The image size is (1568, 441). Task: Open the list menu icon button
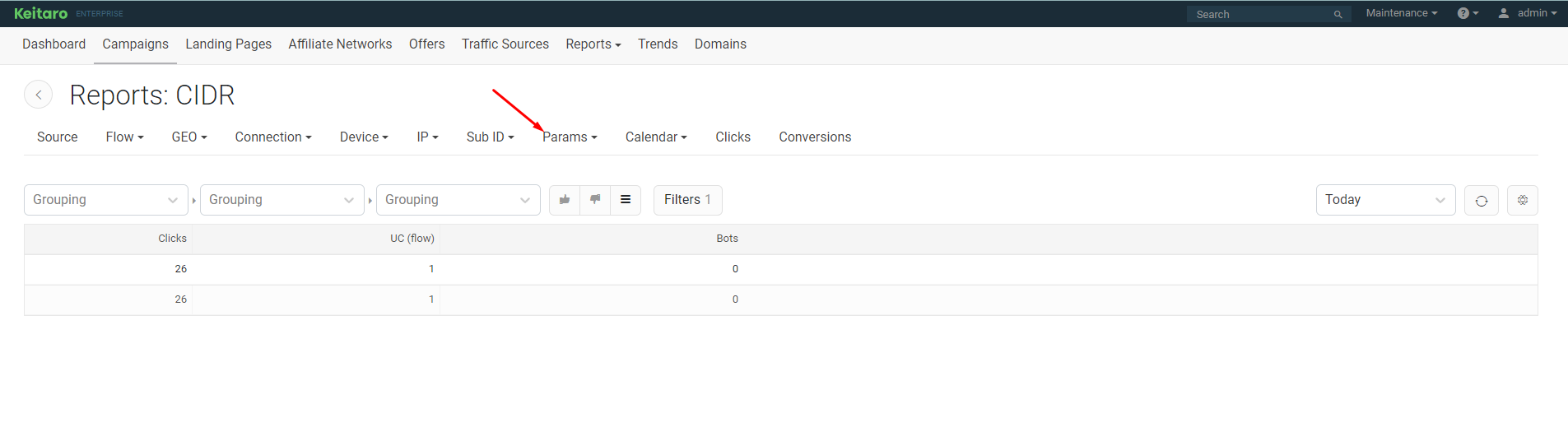(626, 200)
